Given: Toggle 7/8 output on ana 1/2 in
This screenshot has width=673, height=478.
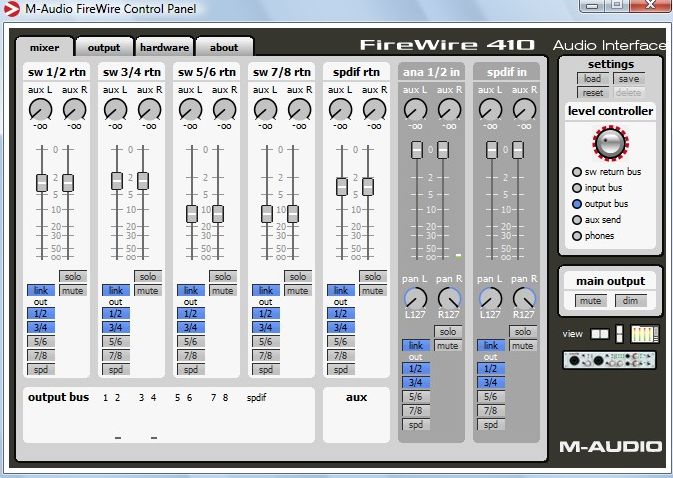Looking at the screenshot, I should tap(415, 411).
